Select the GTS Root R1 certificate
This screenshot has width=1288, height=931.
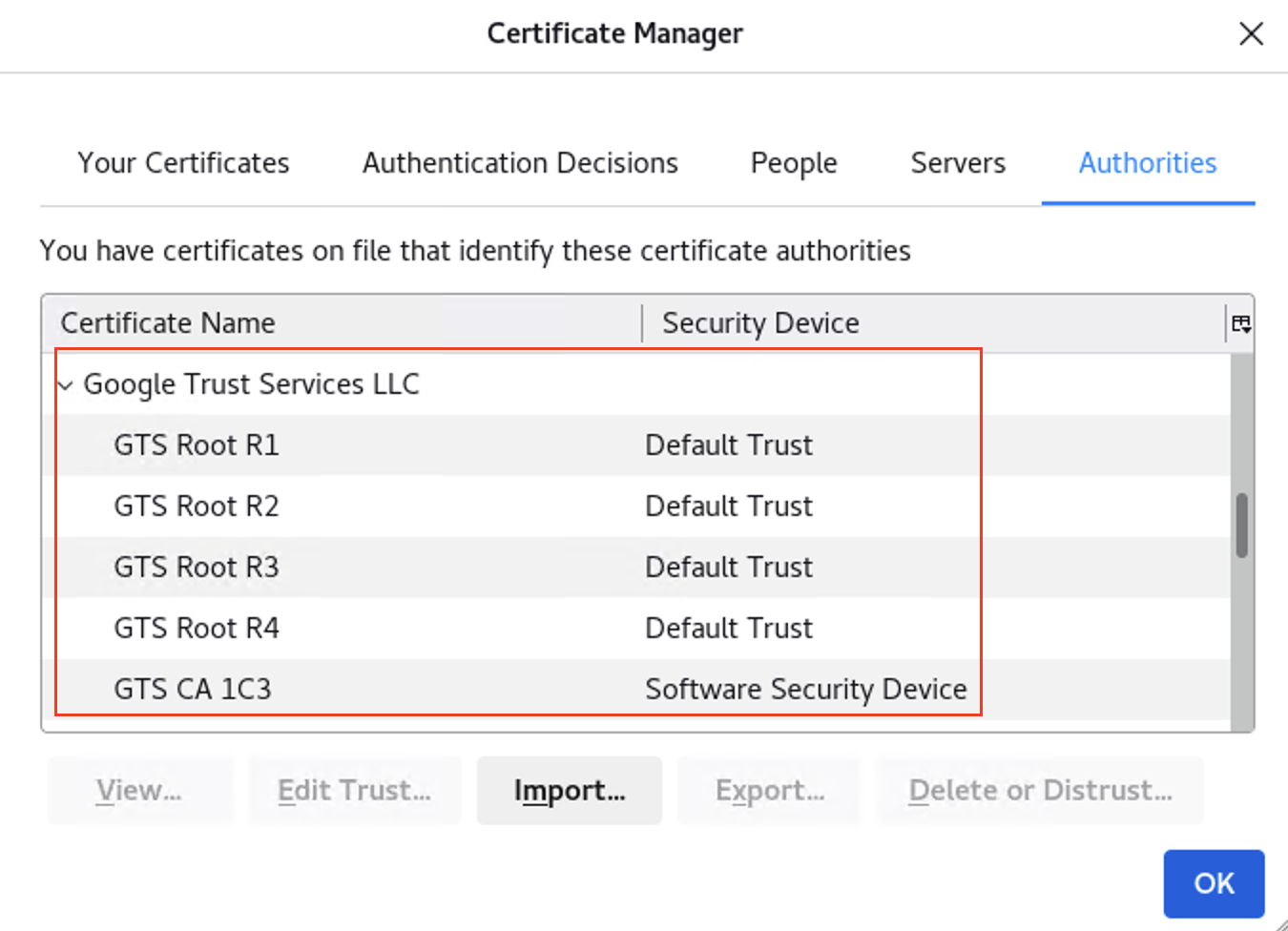(x=197, y=445)
